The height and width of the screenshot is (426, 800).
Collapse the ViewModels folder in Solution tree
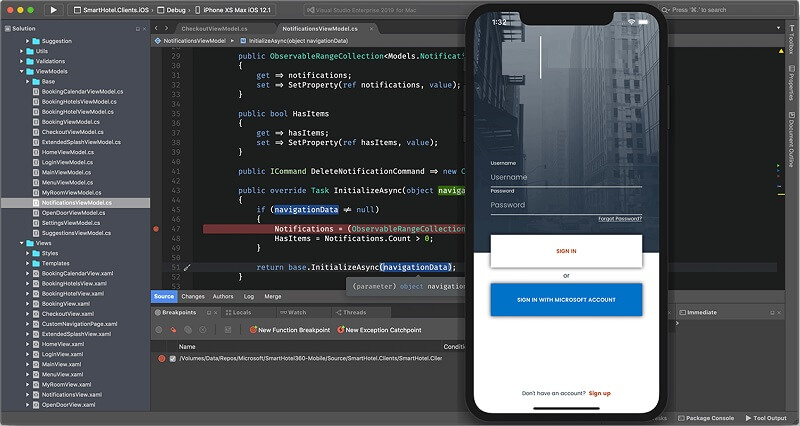click(24, 71)
